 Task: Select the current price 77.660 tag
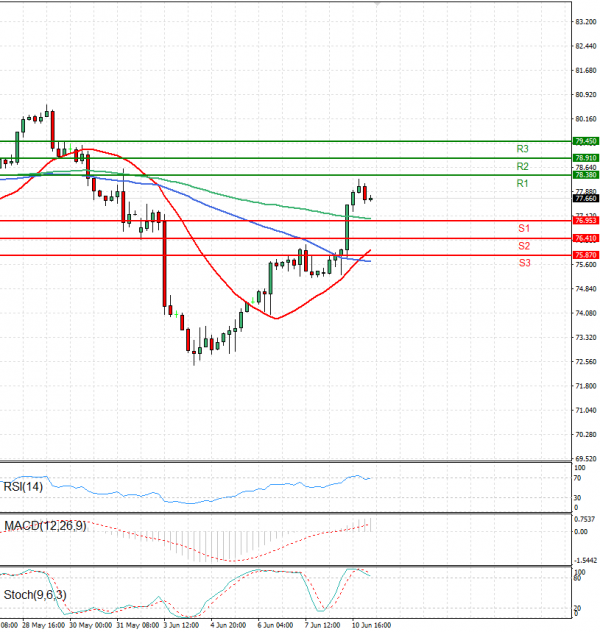pyautogui.click(x=585, y=198)
